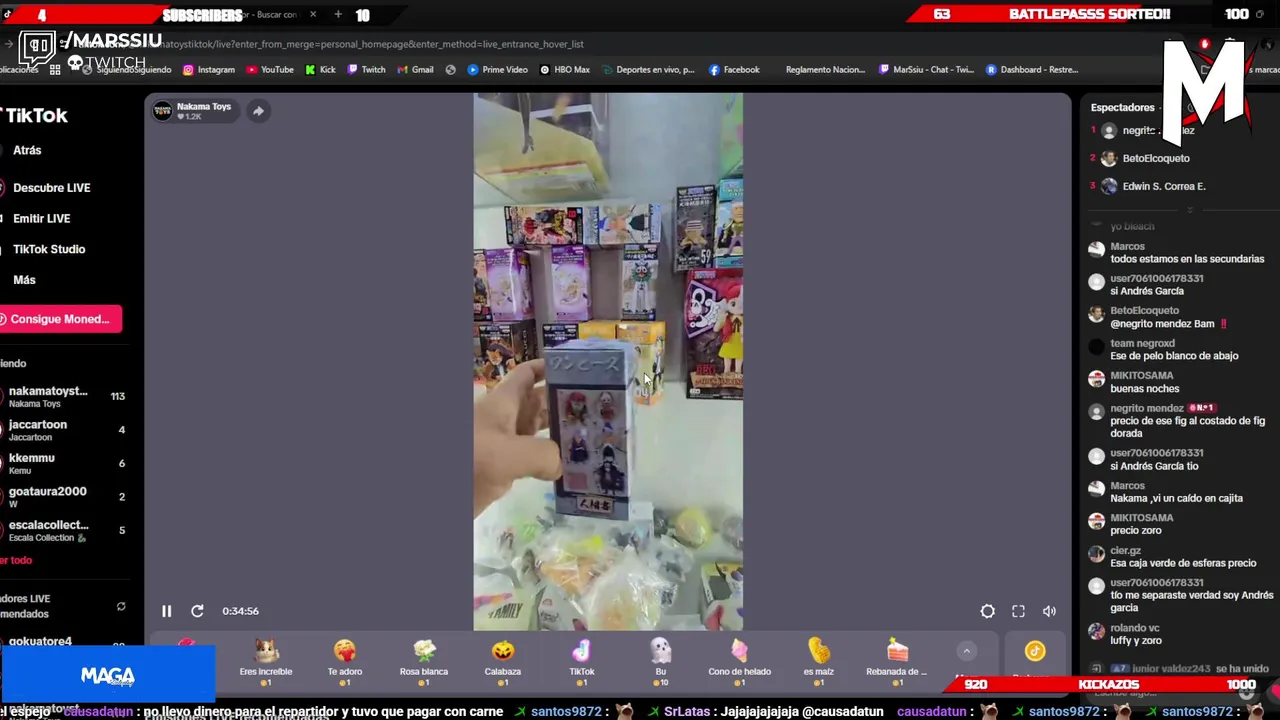Go back with Atrás
This screenshot has width=1280, height=720.
pyautogui.click(x=27, y=150)
